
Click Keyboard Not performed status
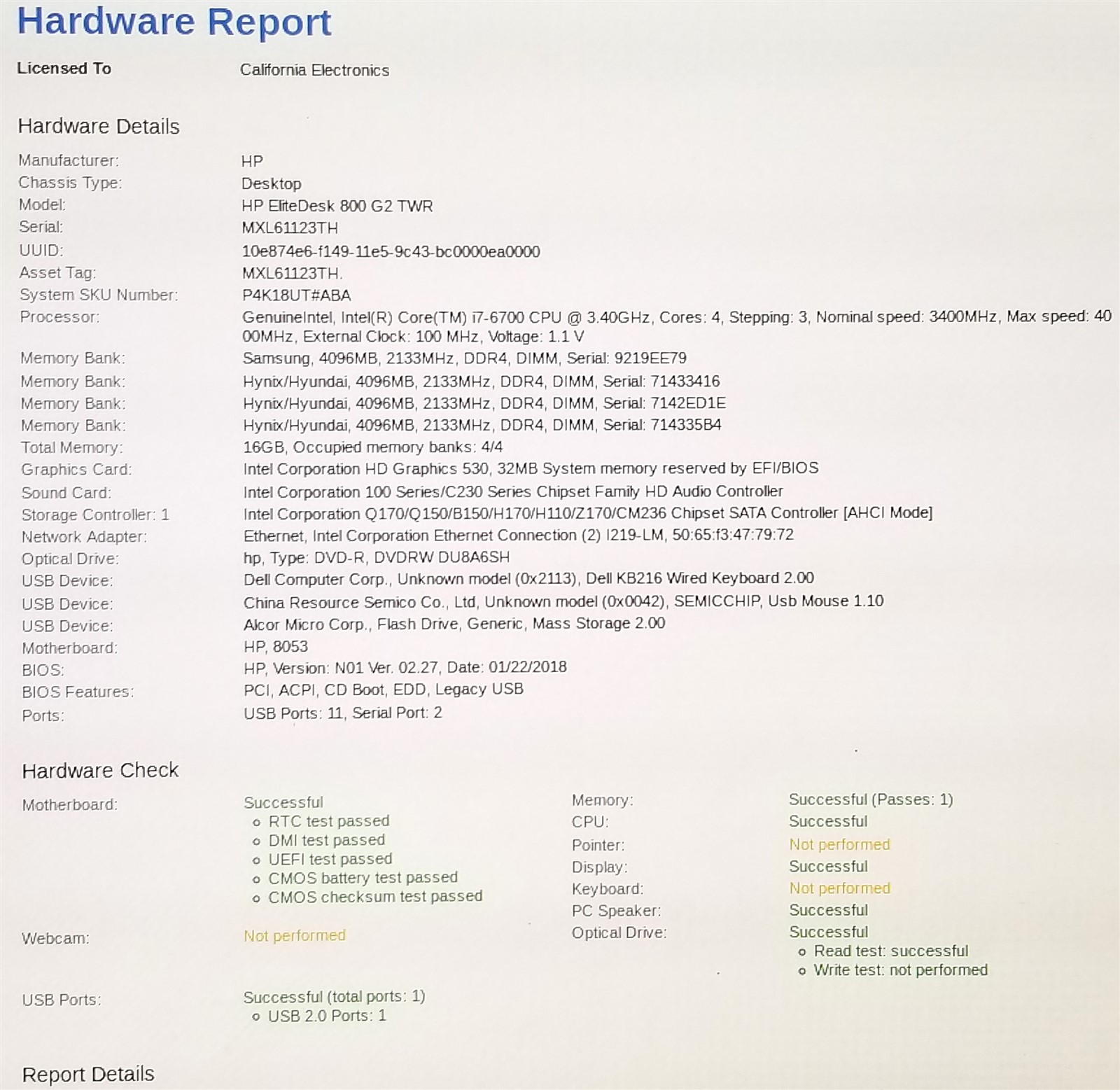point(840,888)
